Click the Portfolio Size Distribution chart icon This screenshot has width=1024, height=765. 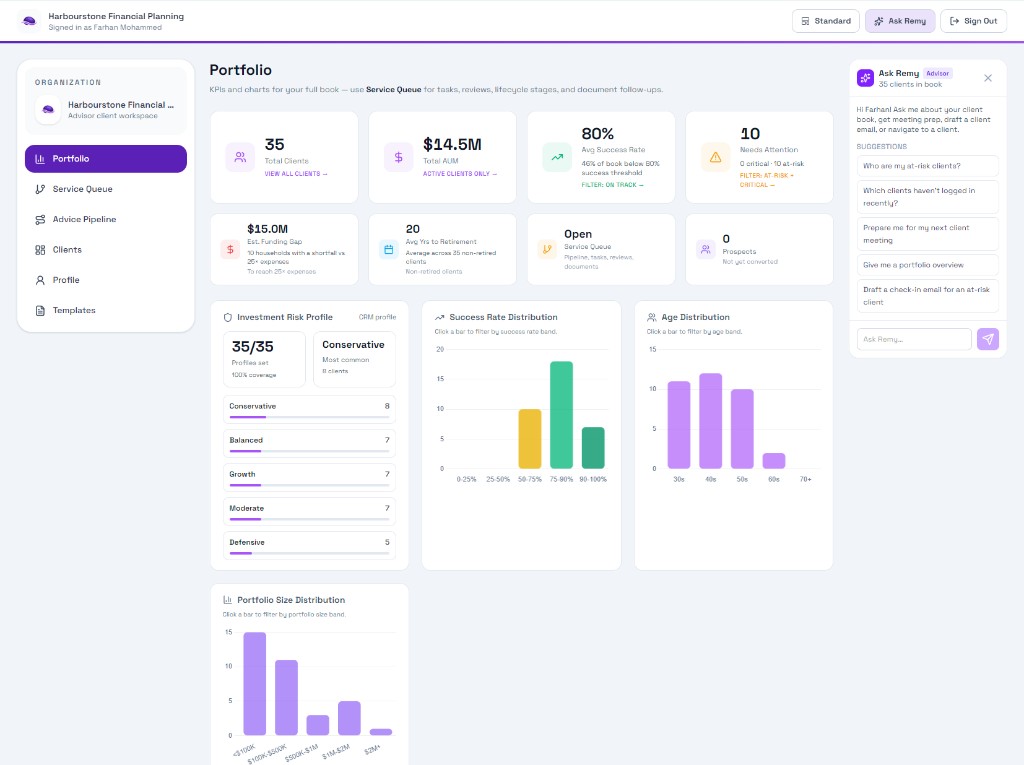coord(228,600)
